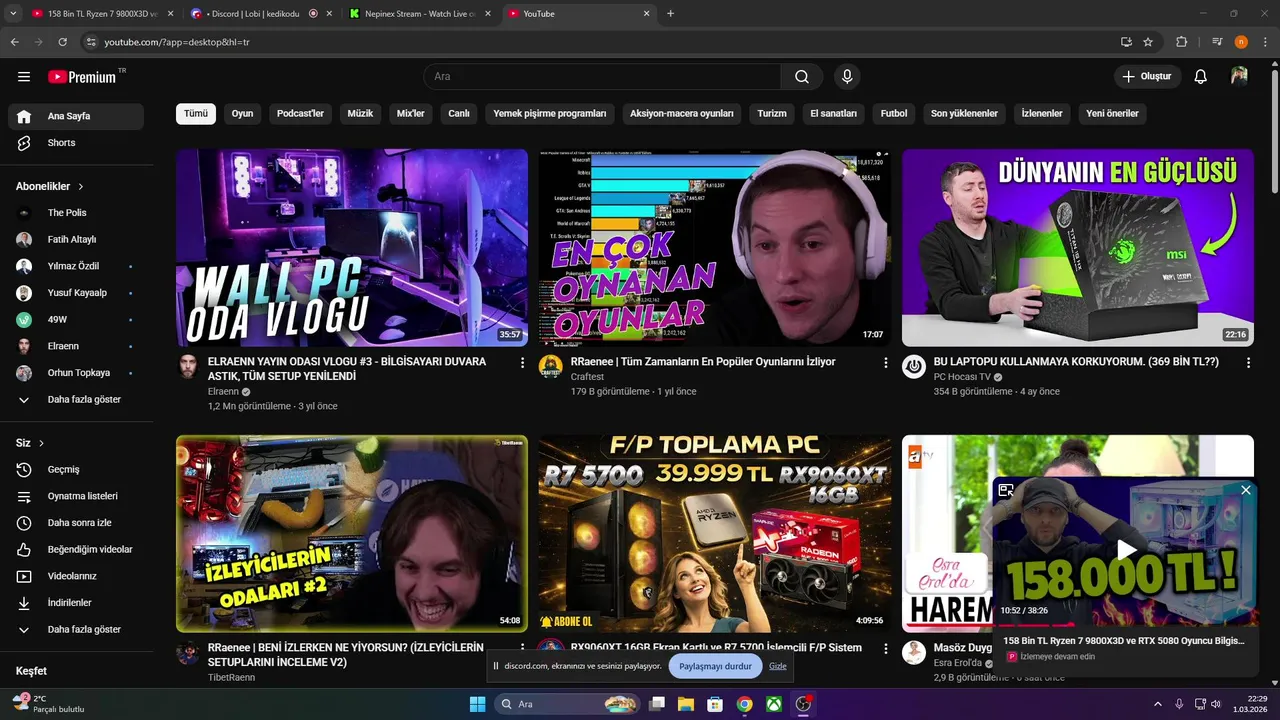The image size is (1280, 720).
Task: Close the miniplayer
Action: (x=1245, y=490)
